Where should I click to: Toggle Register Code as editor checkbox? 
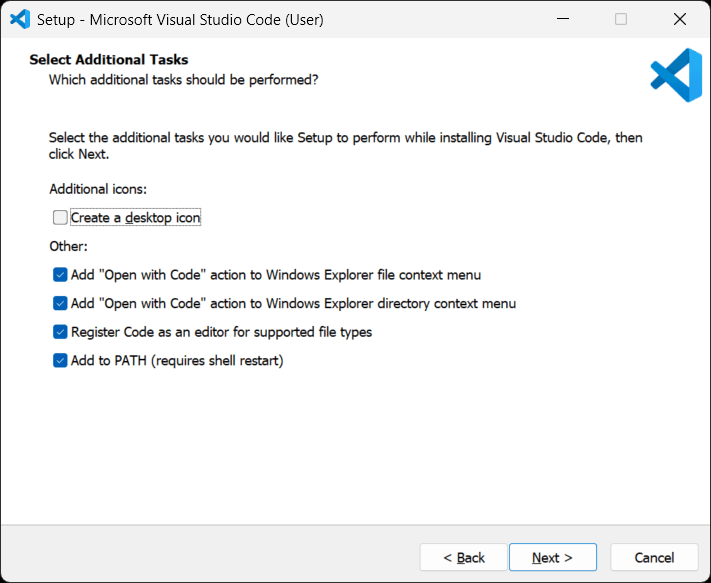[x=60, y=332]
